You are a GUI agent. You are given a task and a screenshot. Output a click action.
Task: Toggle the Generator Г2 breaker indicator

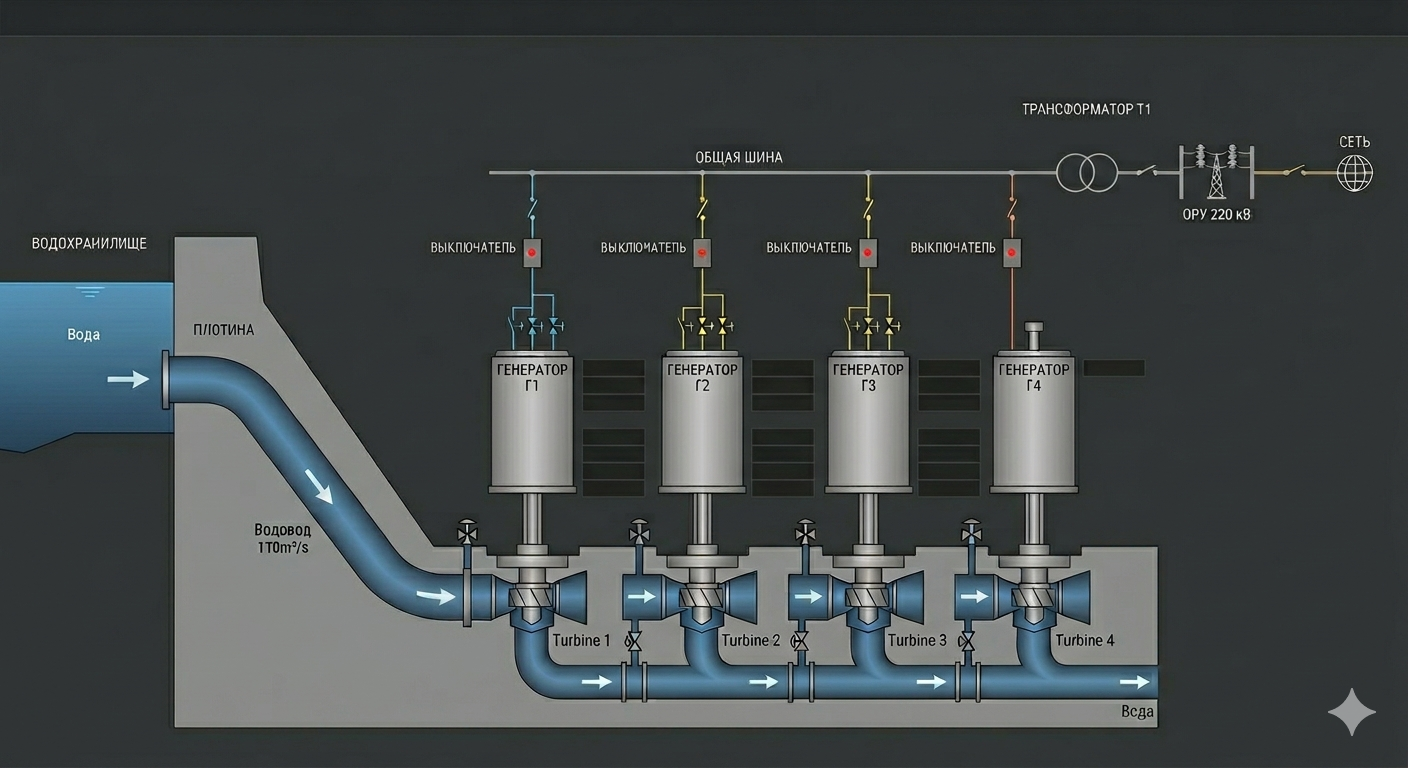point(702,252)
